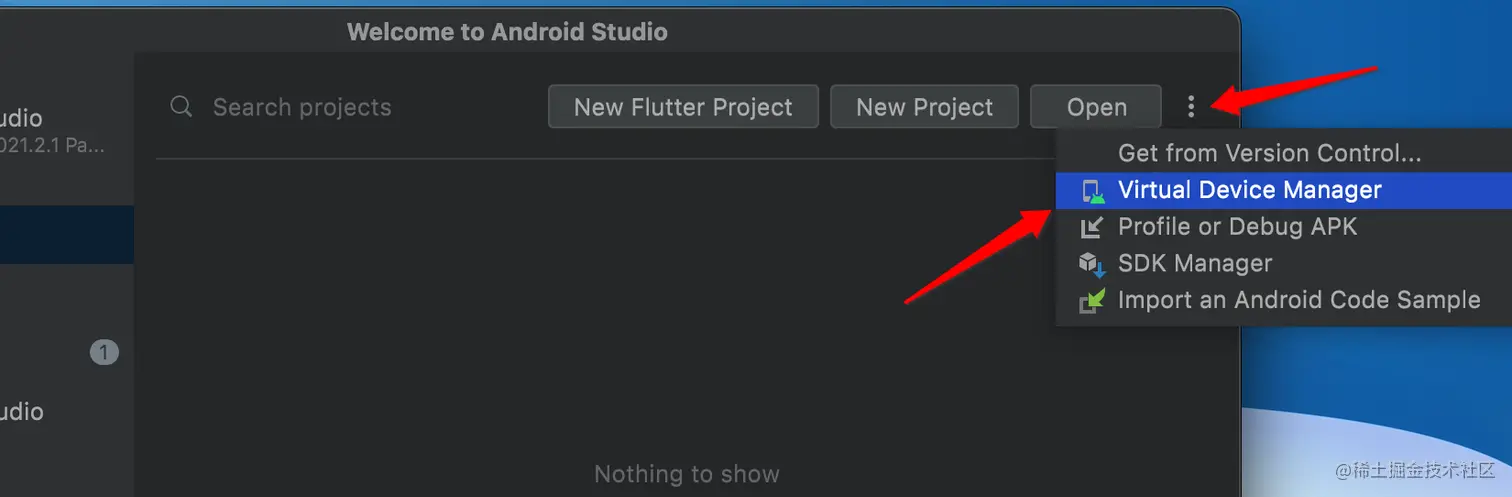This screenshot has height=497, width=1512.
Task: Open the three-dot more actions menu
Action: [x=1190, y=106]
